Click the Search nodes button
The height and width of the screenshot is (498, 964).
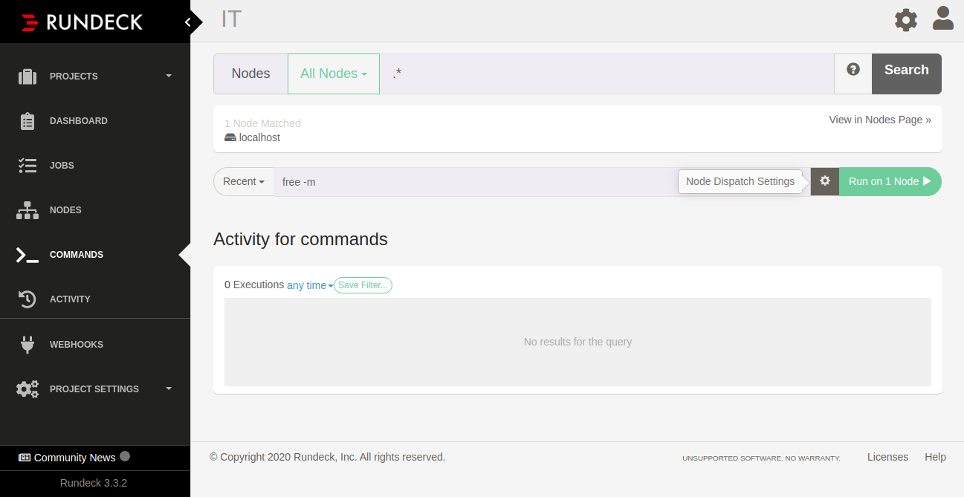pos(906,74)
